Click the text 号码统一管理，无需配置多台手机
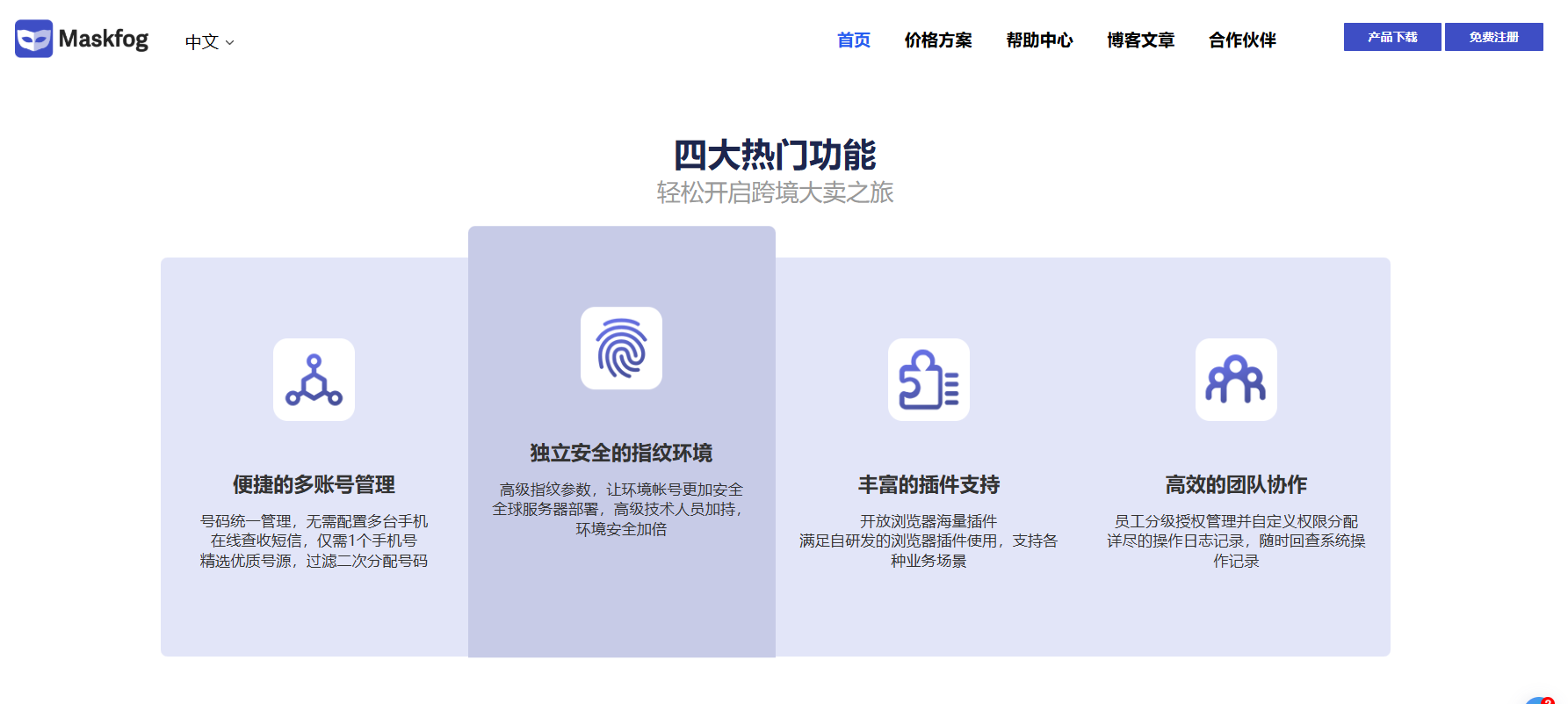1568x704 pixels. (x=314, y=521)
